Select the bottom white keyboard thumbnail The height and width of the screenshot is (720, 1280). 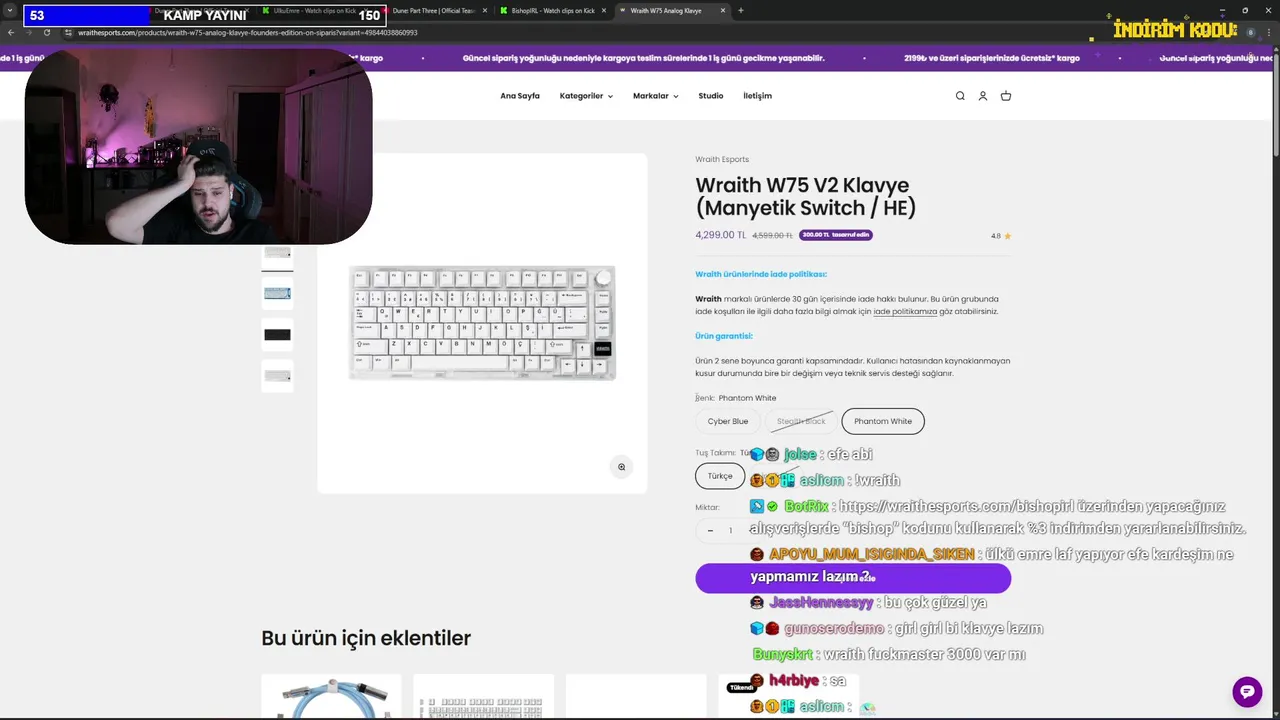coord(277,375)
